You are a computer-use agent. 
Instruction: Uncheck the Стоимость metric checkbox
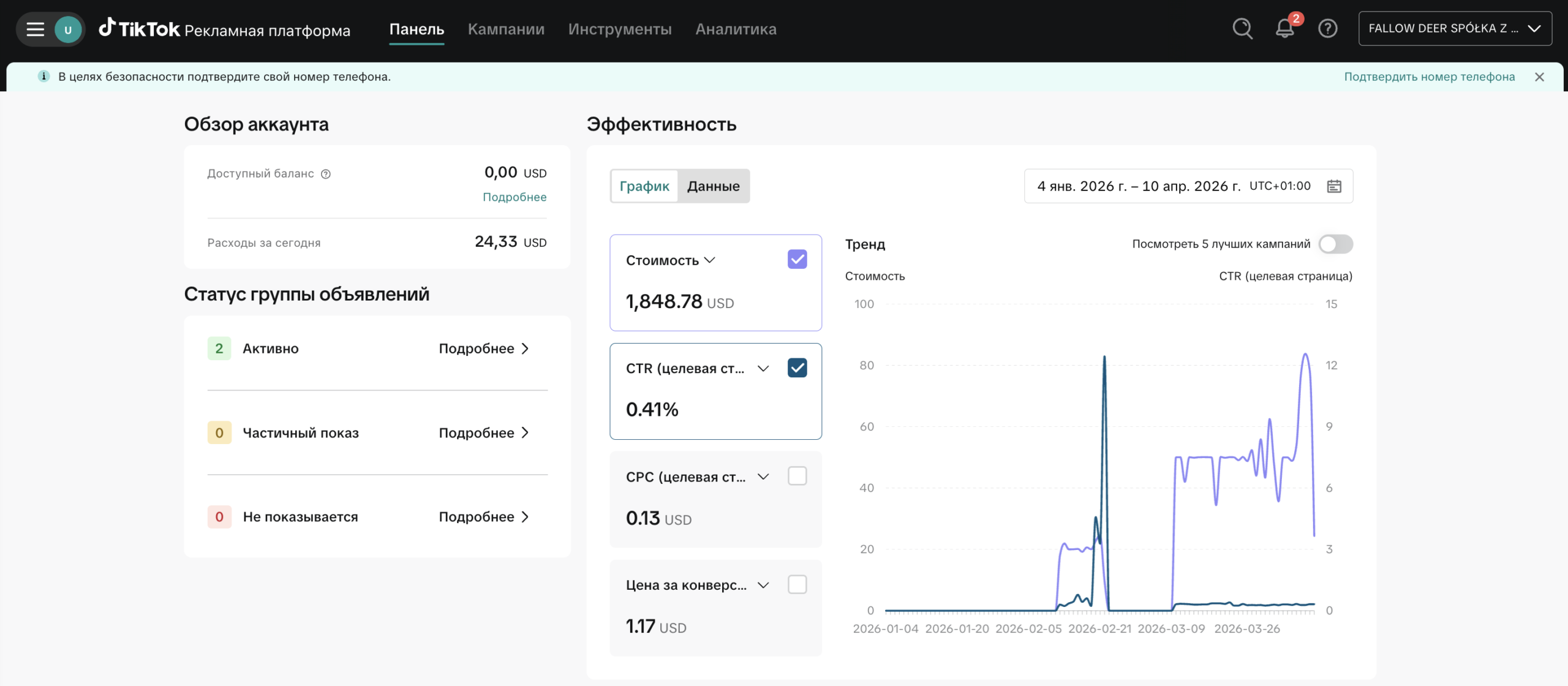(797, 259)
